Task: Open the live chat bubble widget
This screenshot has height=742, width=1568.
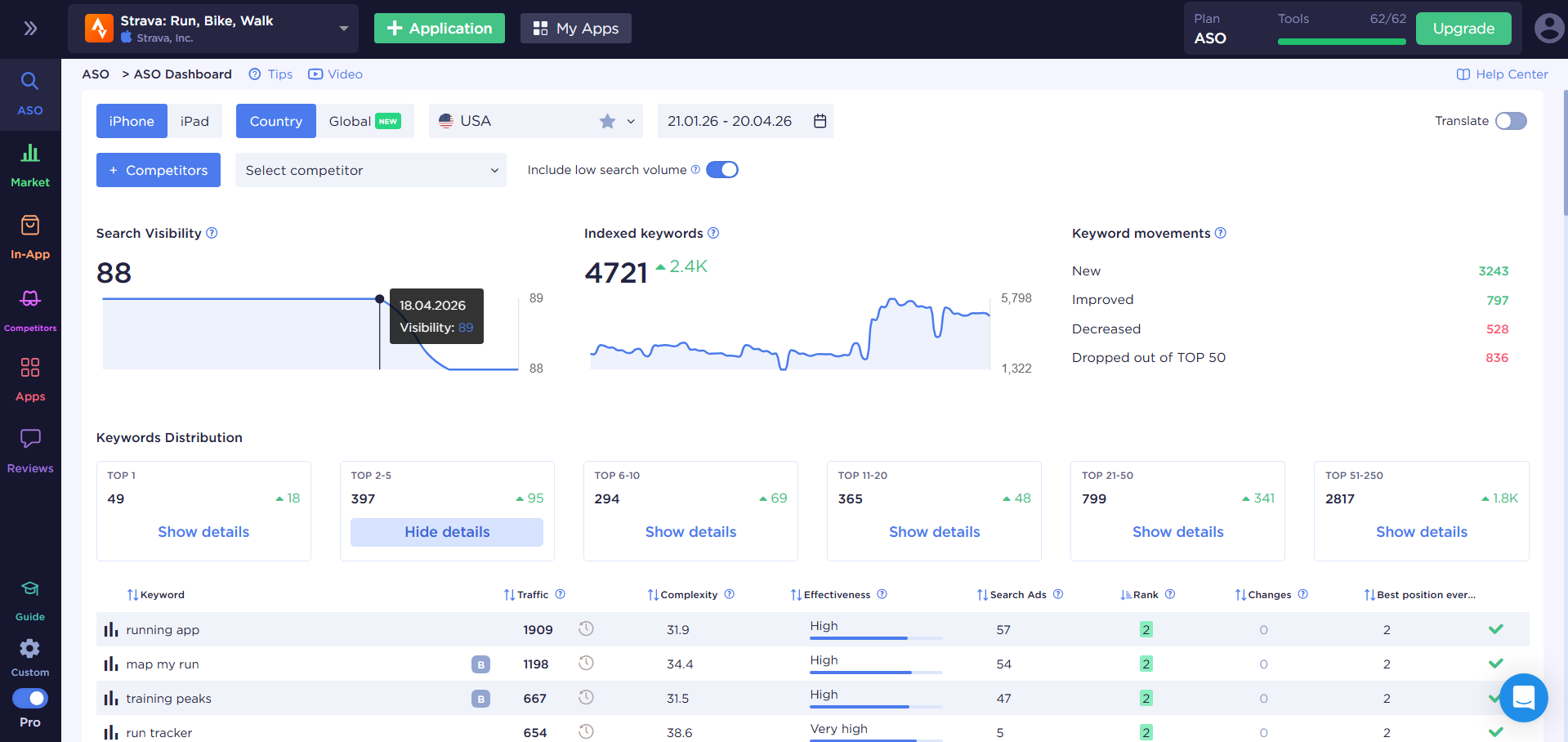Action: point(1523,698)
